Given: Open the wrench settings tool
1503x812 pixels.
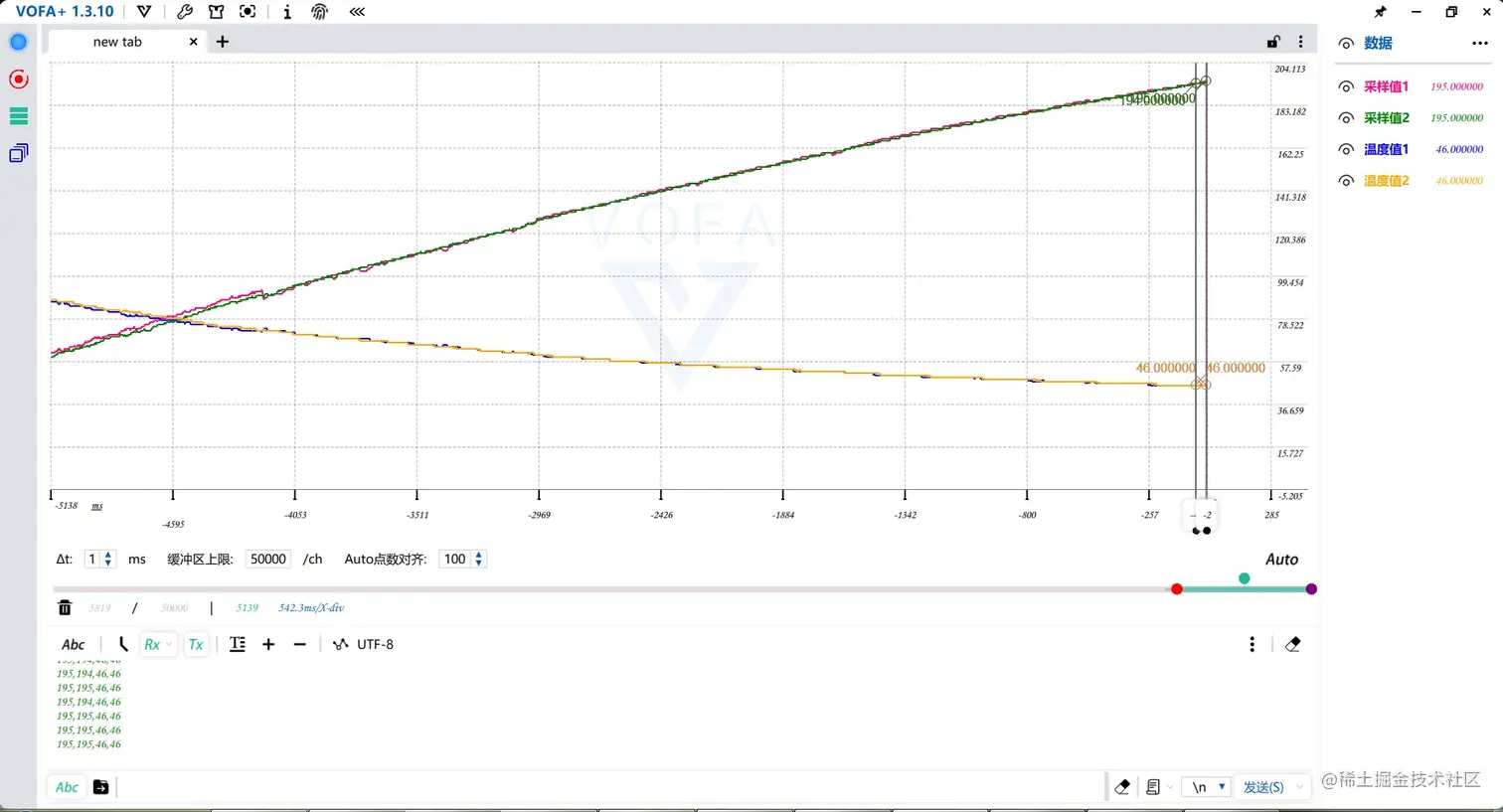Looking at the screenshot, I should 185,12.
